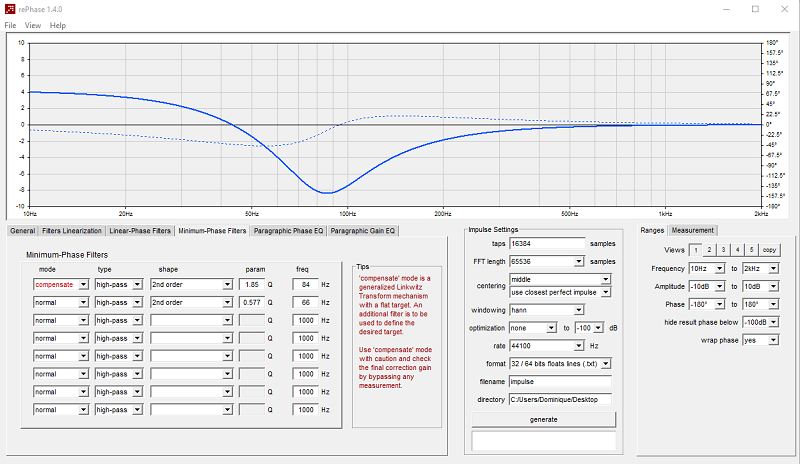The height and width of the screenshot is (464, 800).
Task: Open type dropdown in the 84 Hz filter row
Action: (118, 284)
